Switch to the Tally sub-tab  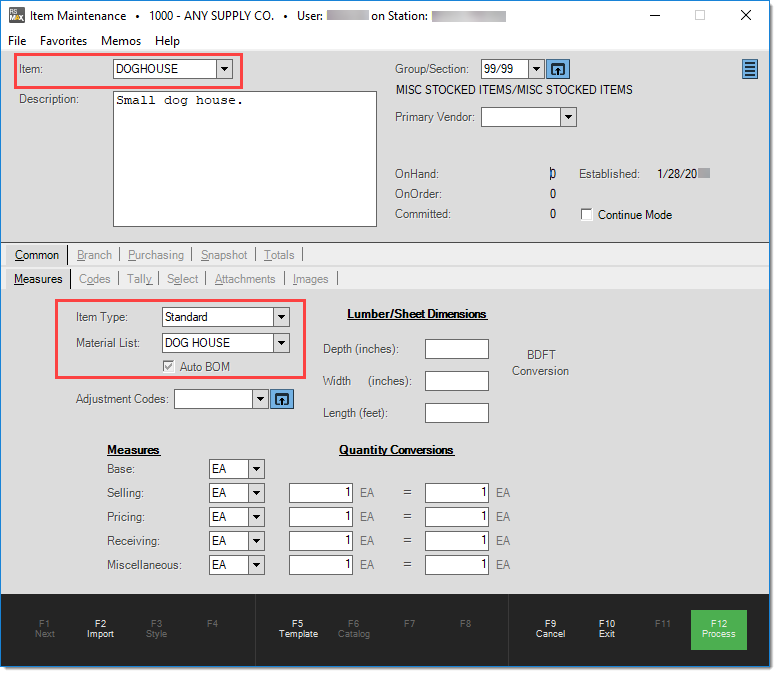pyautogui.click(x=140, y=281)
